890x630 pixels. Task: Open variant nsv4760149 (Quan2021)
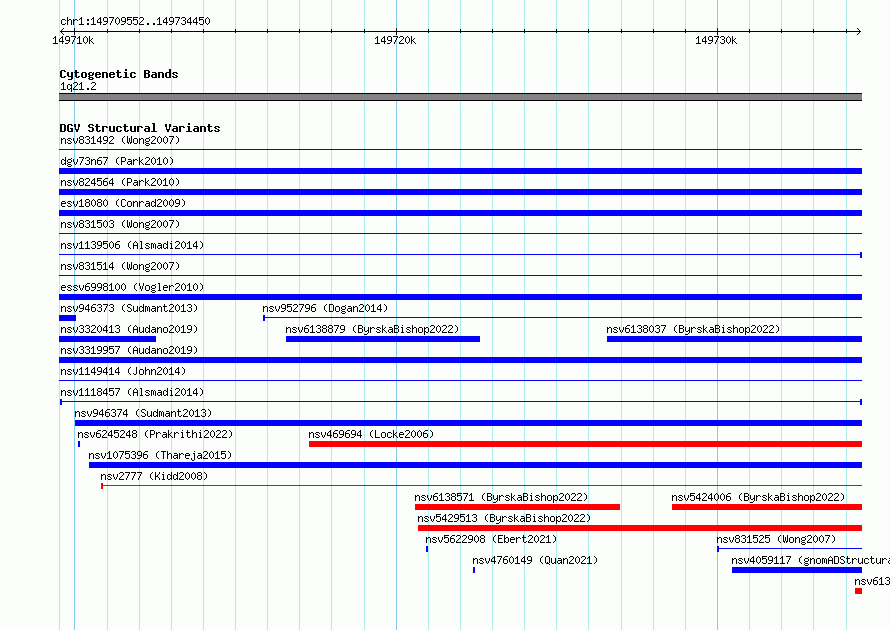[x=535, y=560]
